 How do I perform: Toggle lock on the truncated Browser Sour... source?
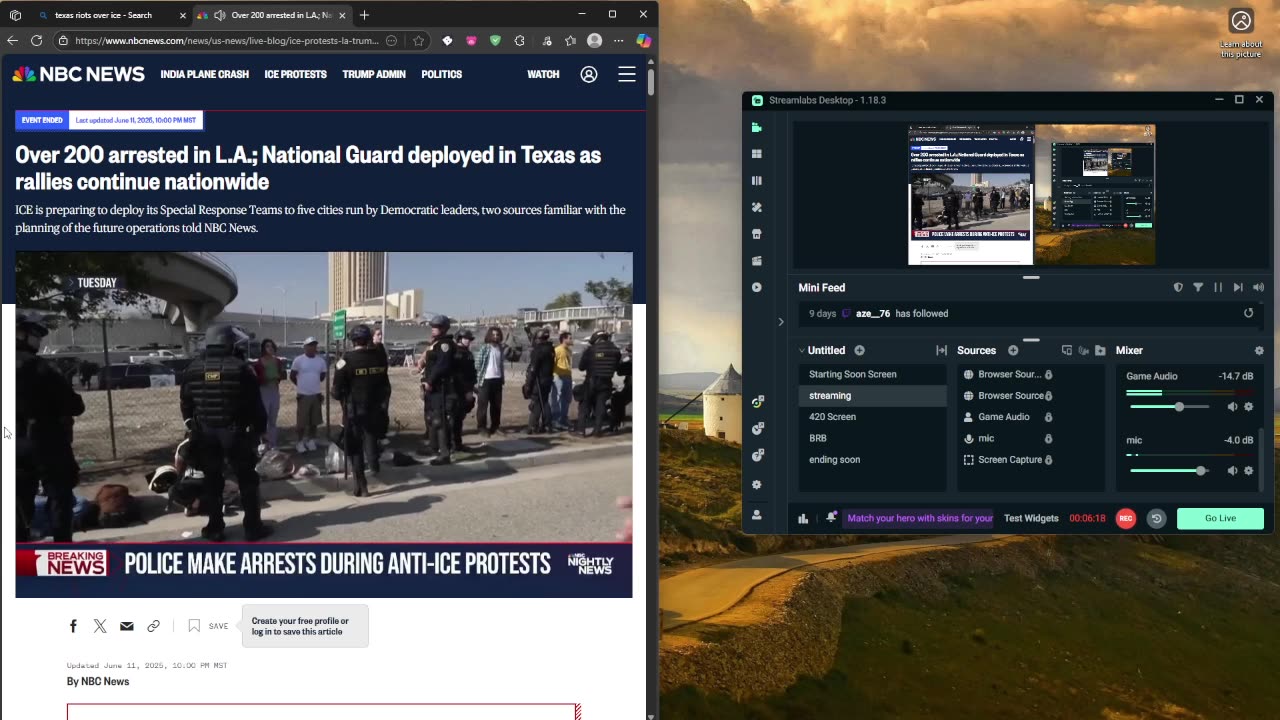click(x=1048, y=375)
